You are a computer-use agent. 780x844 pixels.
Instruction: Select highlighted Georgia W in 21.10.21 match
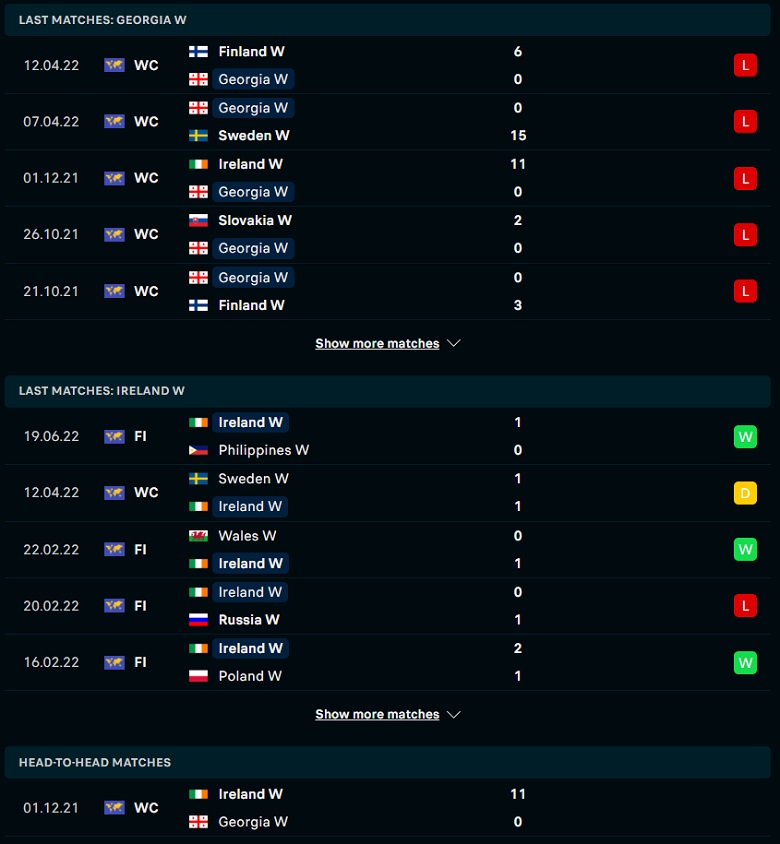(253, 278)
